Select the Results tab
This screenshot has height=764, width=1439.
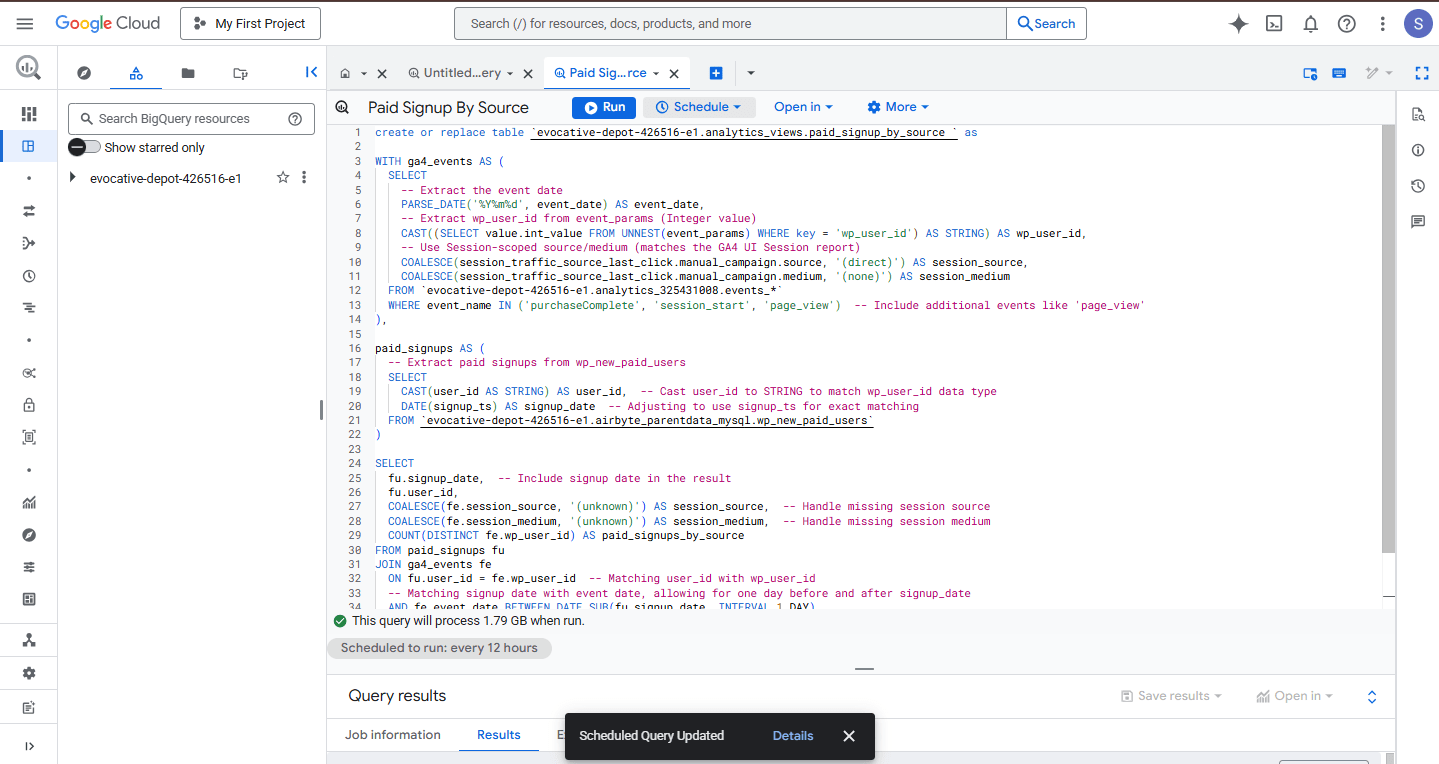tap(498, 735)
